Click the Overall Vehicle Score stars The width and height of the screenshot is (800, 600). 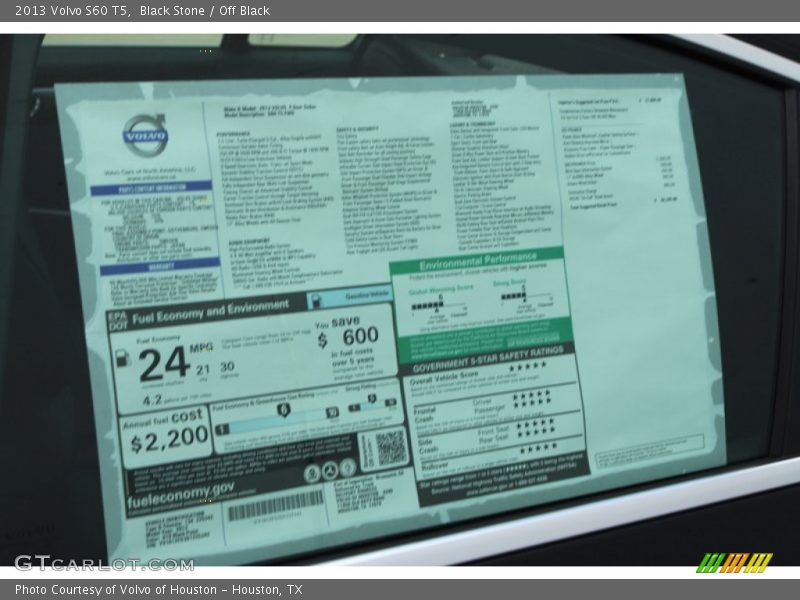(x=528, y=366)
